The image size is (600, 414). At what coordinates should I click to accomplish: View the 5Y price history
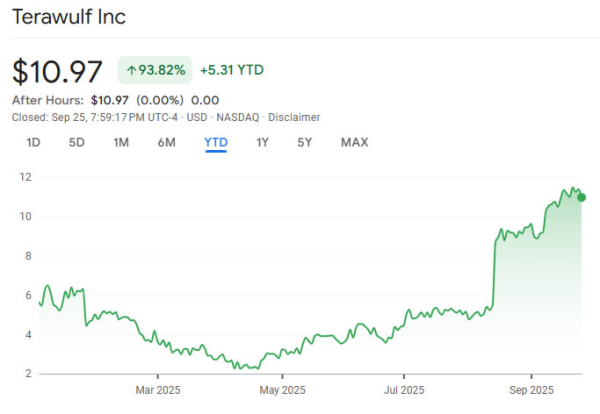tap(305, 142)
